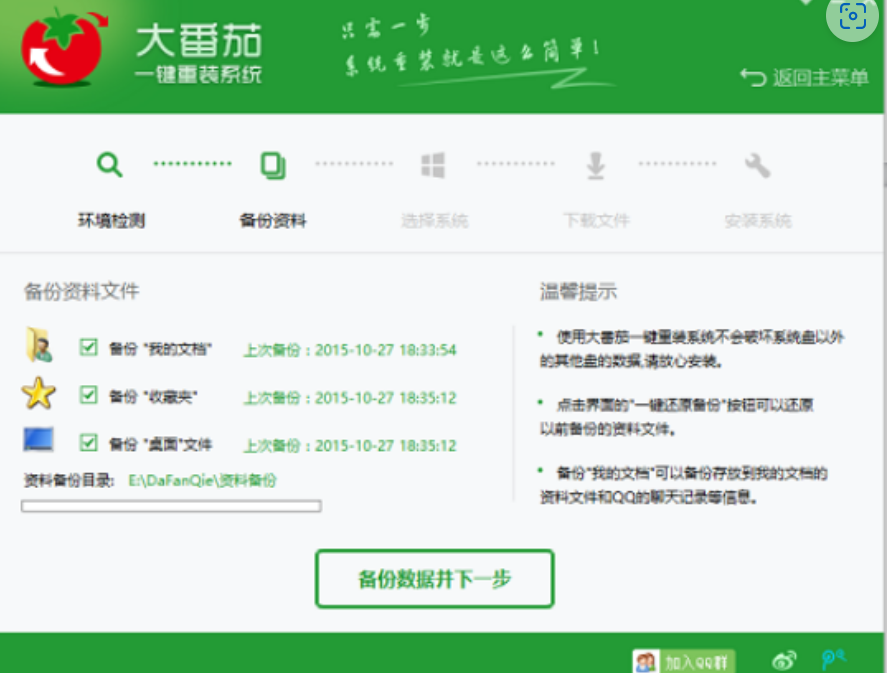Click the Tencent Weibo icon in footer
This screenshot has width=888, height=673.
(x=833, y=660)
